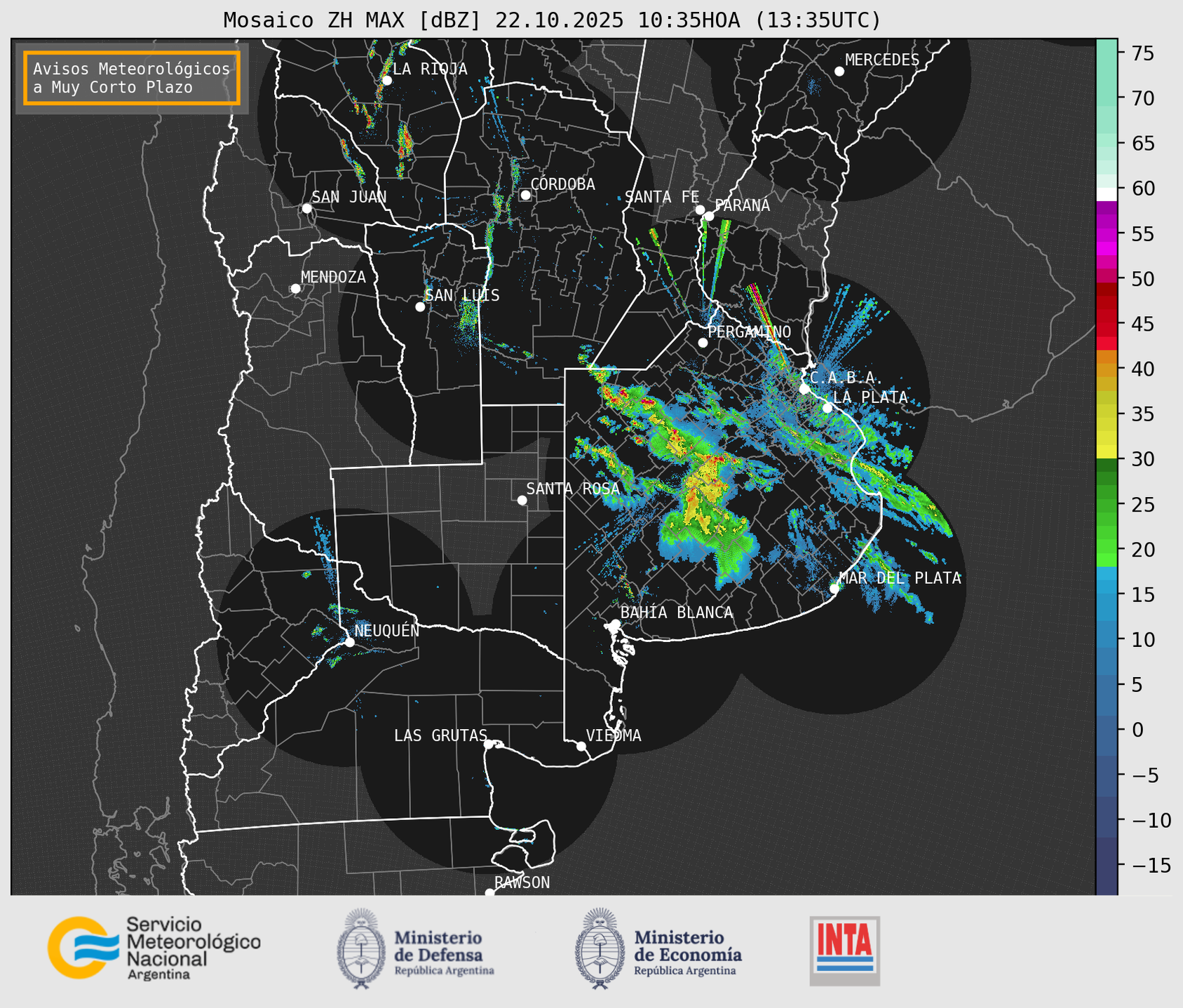Select the Córdoba city marker
Screen dimensions: 1183x1008
525,195
